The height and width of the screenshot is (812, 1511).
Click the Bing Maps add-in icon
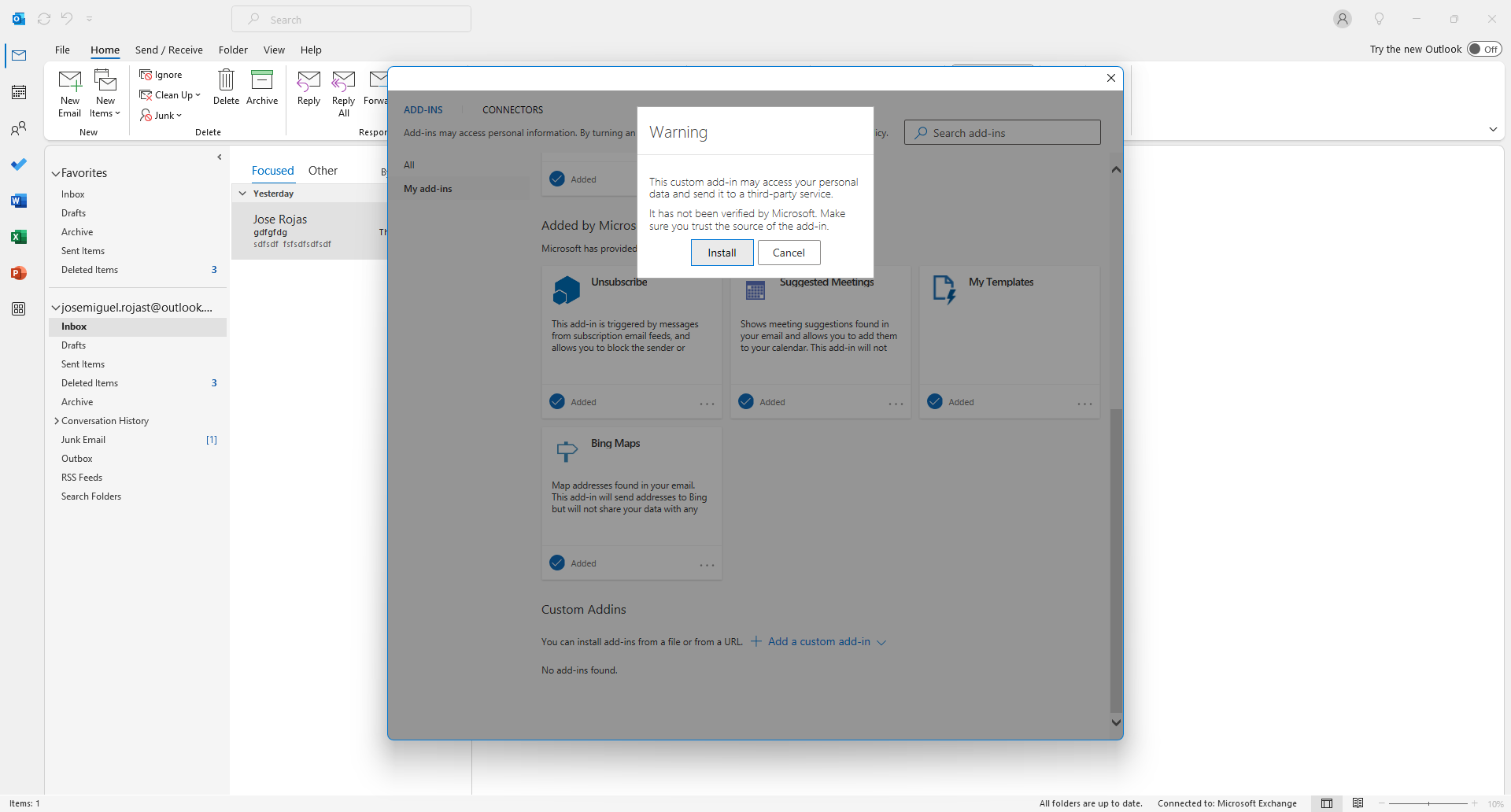point(567,451)
